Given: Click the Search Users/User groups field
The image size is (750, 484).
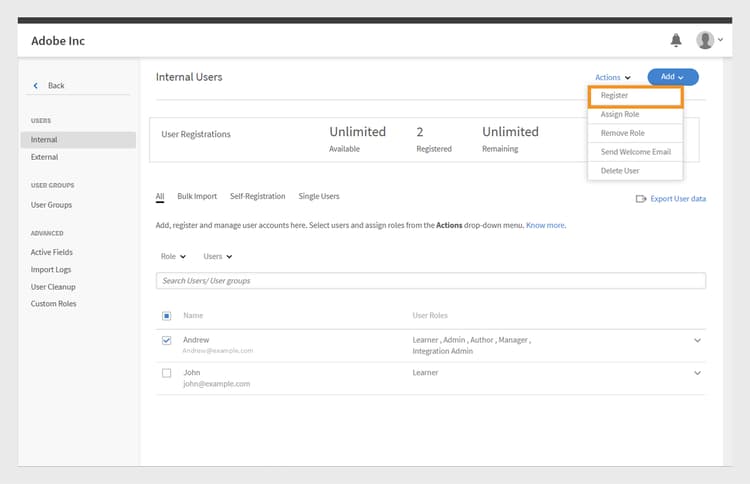Looking at the screenshot, I should pos(431,281).
